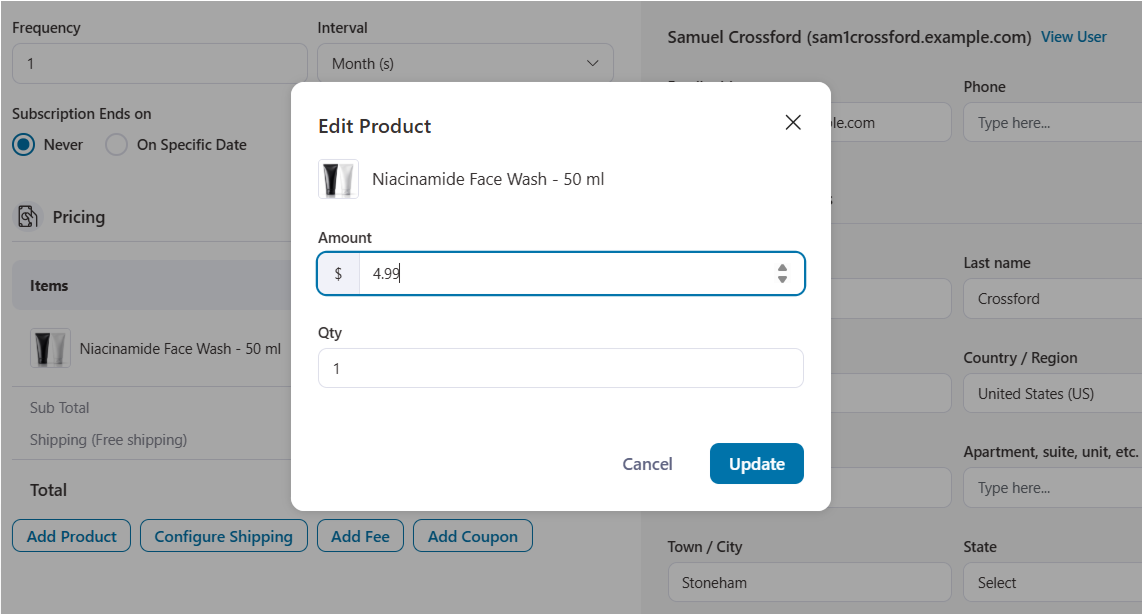Click the Frequency input field
The width and height of the screenshot is (1143, 614).
point(158,62)
